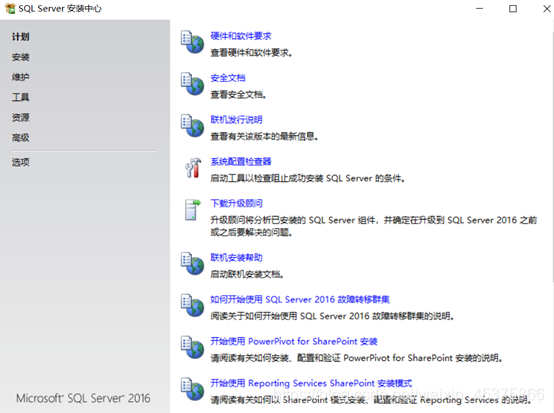The image size is (554, 413).
Task: Click the server download icon for 下载升级顾问
Action: [x=193, y=209]
